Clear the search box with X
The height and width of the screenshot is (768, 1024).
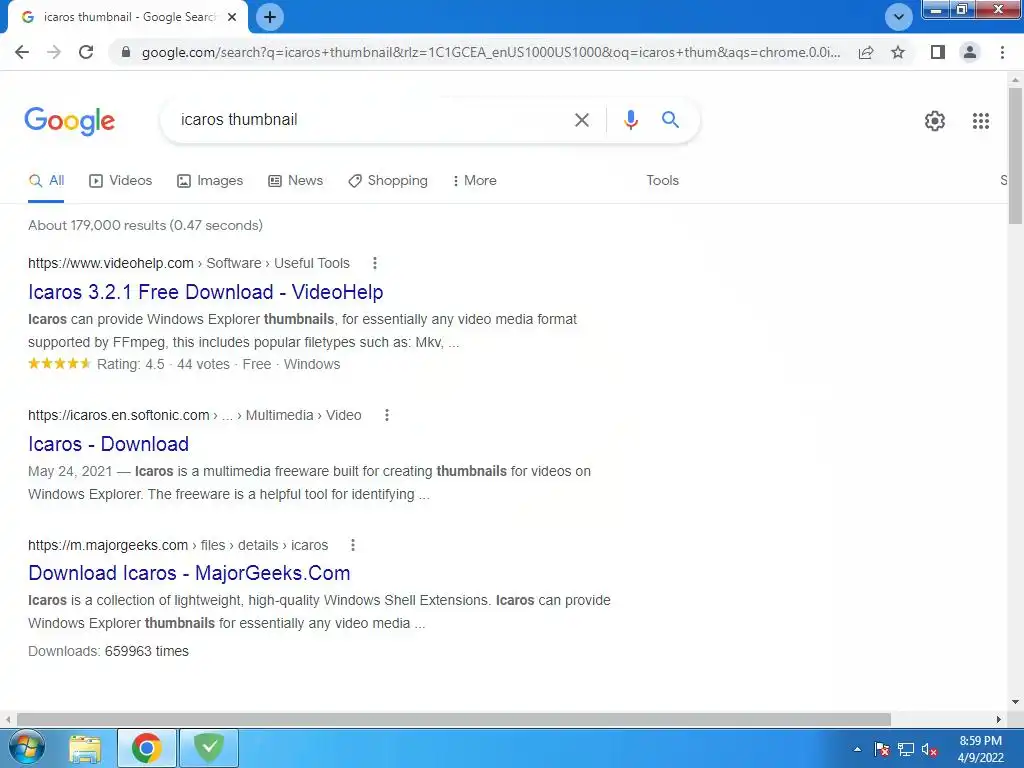click(581, 120)
